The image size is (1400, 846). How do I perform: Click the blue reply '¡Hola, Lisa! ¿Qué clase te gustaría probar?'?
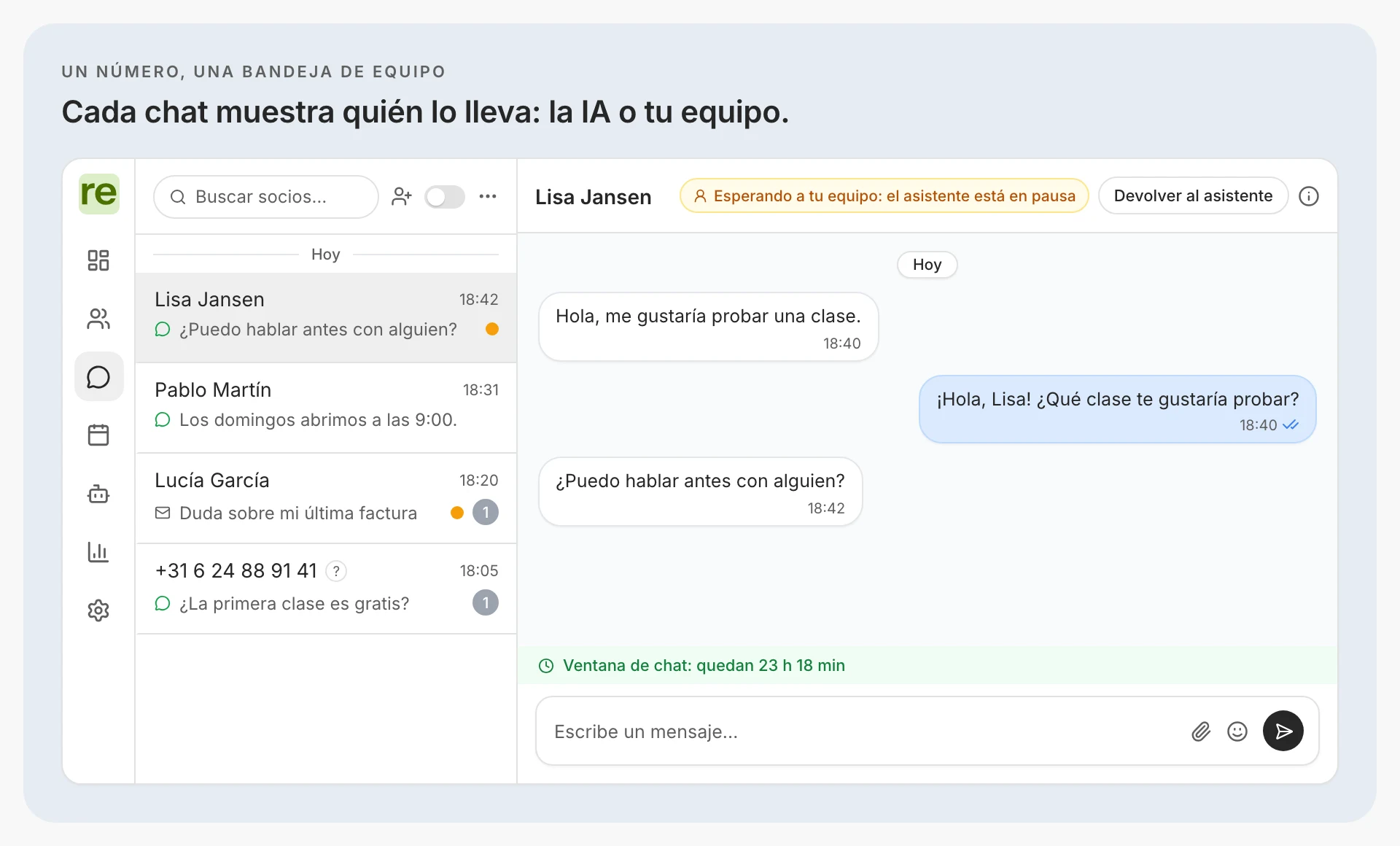[x=1118, y=409]
